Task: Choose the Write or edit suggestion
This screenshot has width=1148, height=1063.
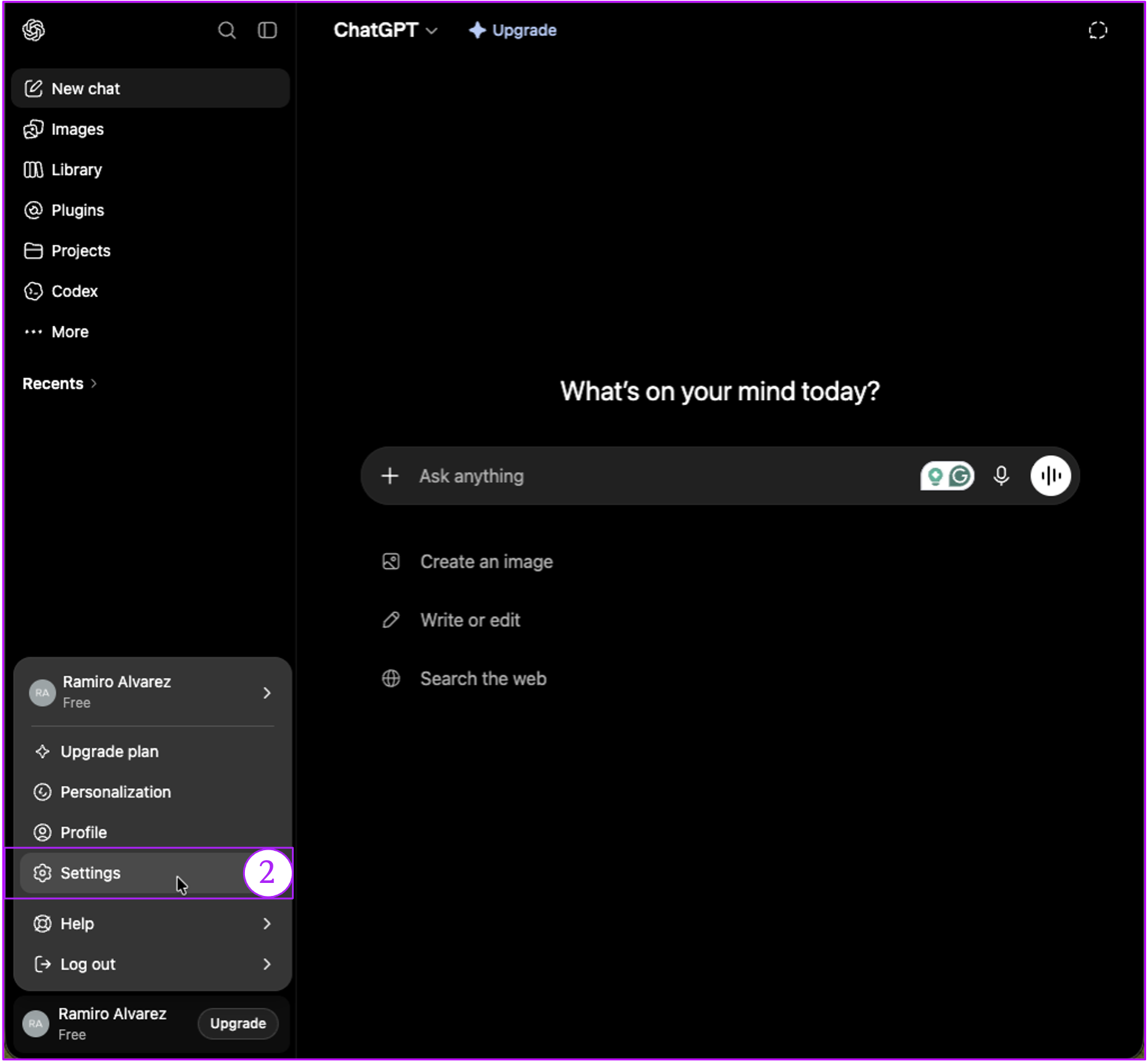Action: pyautogui.click(x=452, y=620)
